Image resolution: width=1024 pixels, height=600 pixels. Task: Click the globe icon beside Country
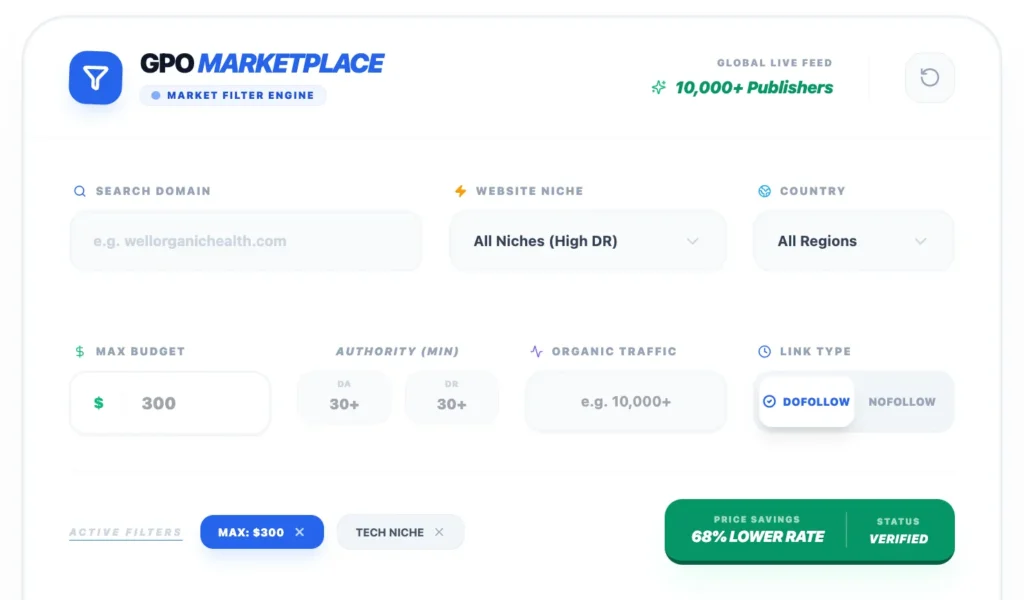[765, 191]
